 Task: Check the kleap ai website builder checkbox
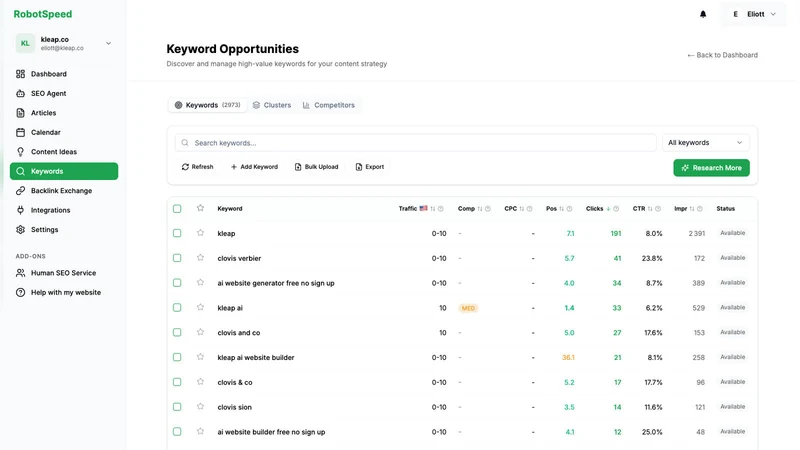(177, 357)
